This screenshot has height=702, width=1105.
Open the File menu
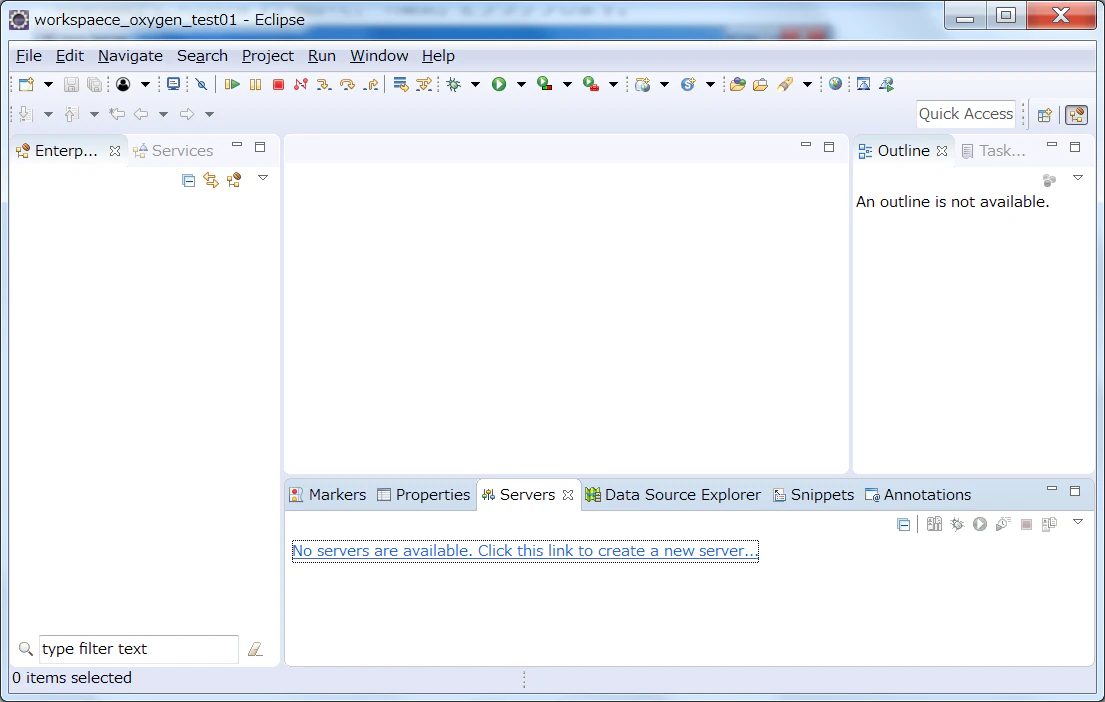click(29, 56)
